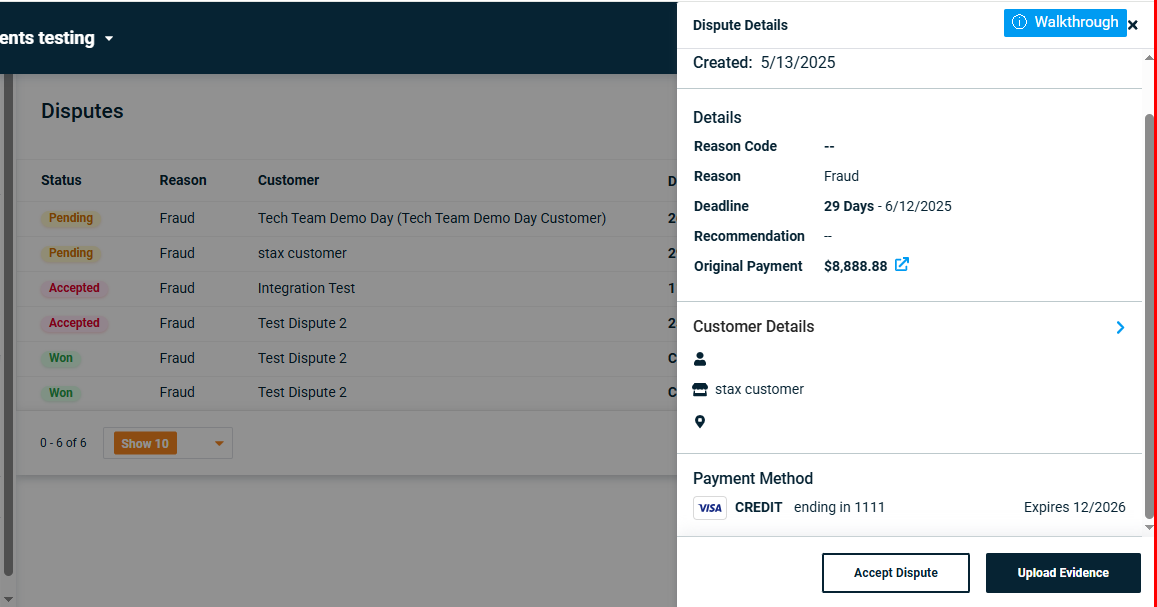Expand Customer Details with the chevron

tap(1120, 327)
